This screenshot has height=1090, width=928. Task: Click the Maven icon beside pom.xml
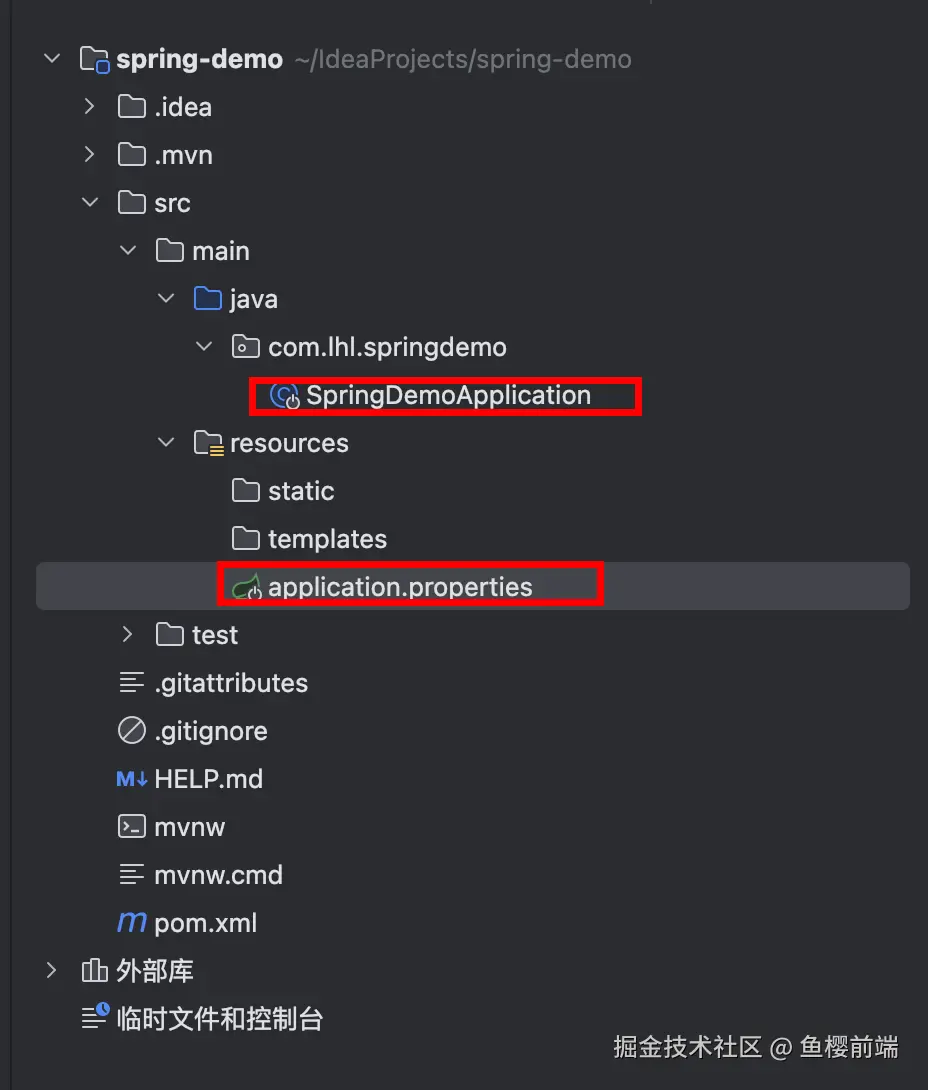coord(132,922)
